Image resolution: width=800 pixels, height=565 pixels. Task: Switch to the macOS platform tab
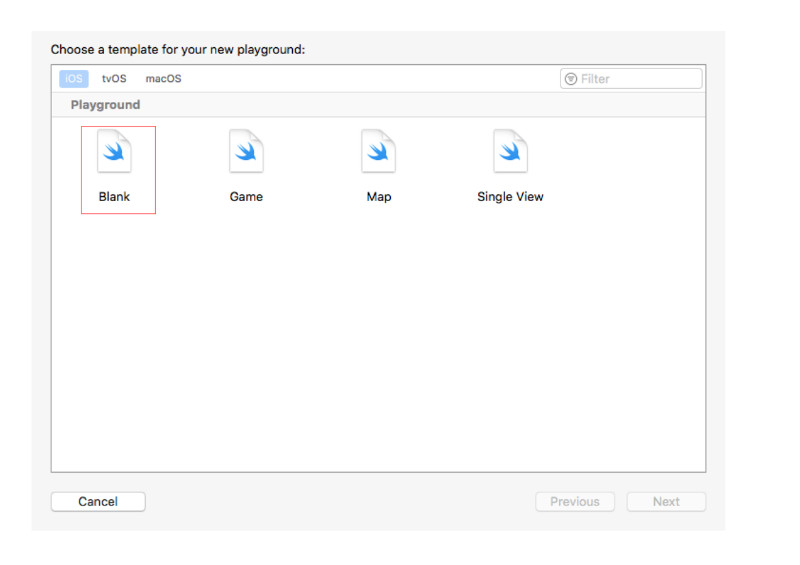163,79
